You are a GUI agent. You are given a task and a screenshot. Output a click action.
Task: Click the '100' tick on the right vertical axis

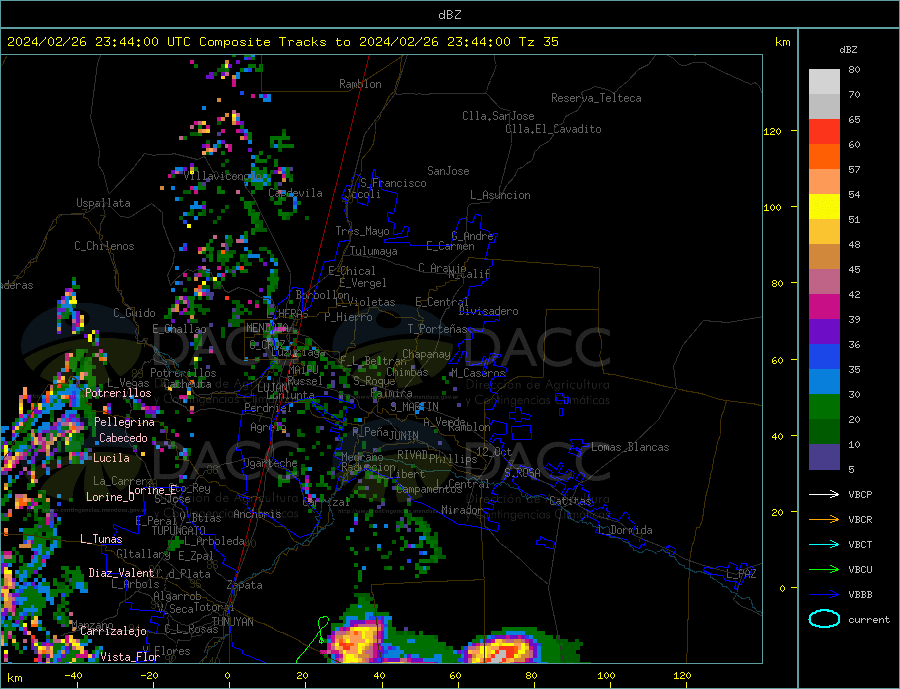(x=772, y=207)
